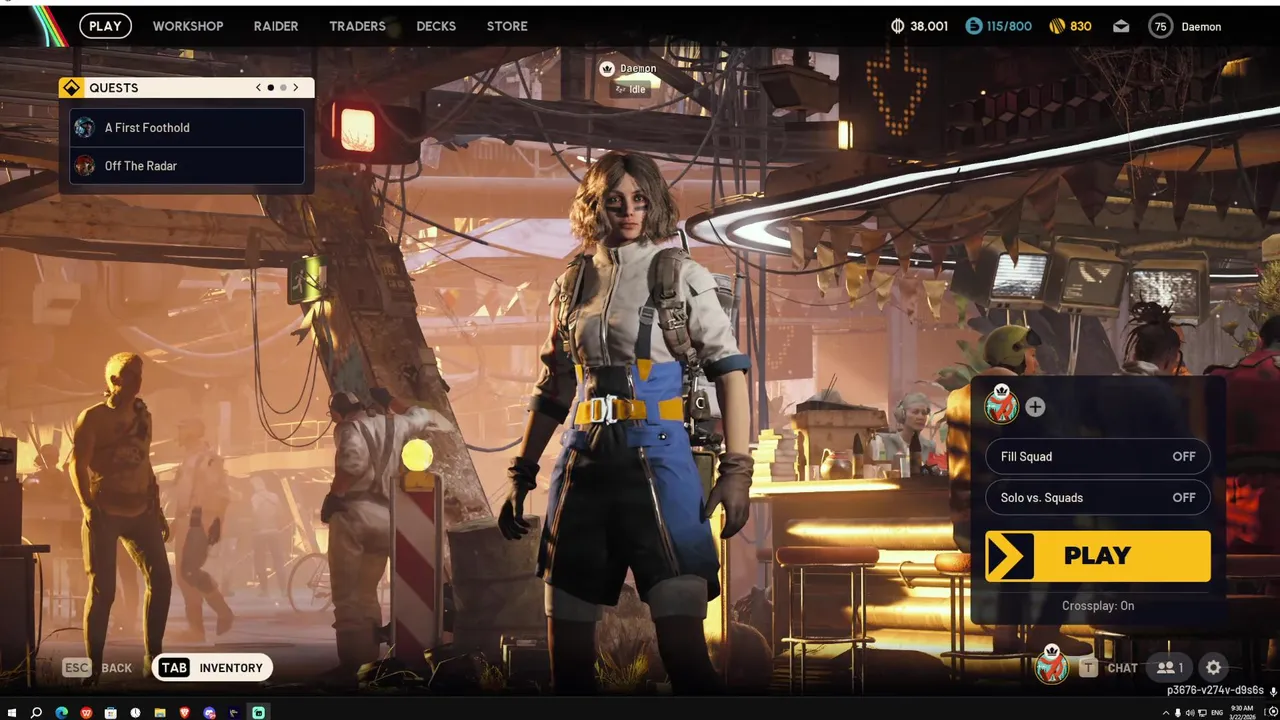This screenshot has width=1280, height=720.
Task: Toggle Solo vs. Squads option
Action: pyautogui.click(x=1098, y=497)
